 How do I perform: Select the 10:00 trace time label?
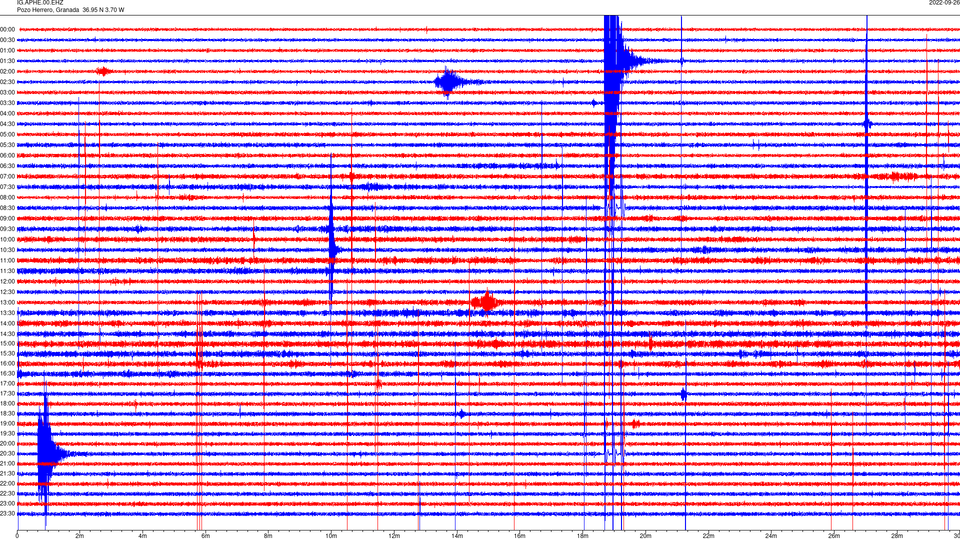click(x=8, y=239)
